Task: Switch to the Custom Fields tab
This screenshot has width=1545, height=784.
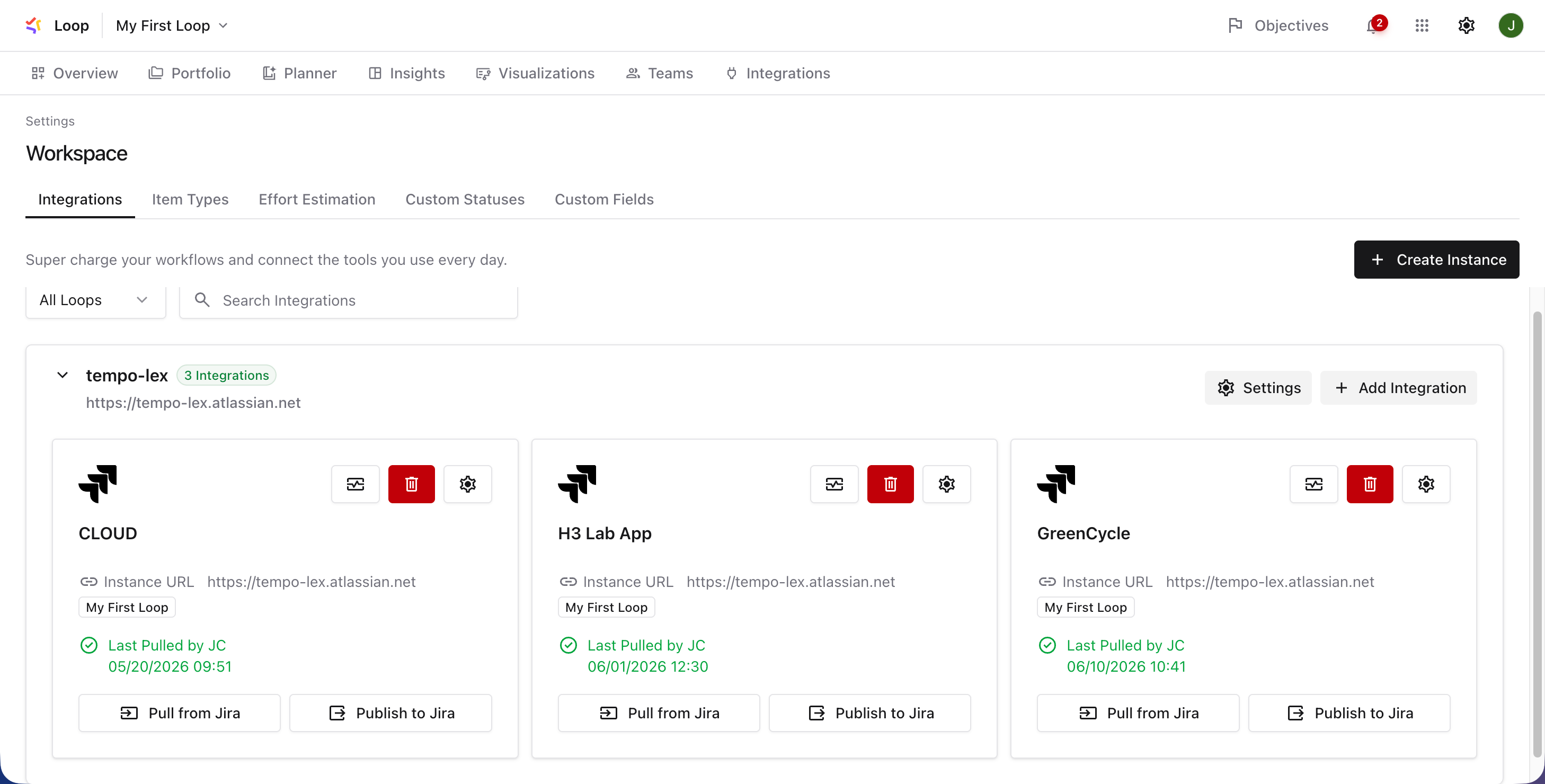Action: [x=604, y=199]
